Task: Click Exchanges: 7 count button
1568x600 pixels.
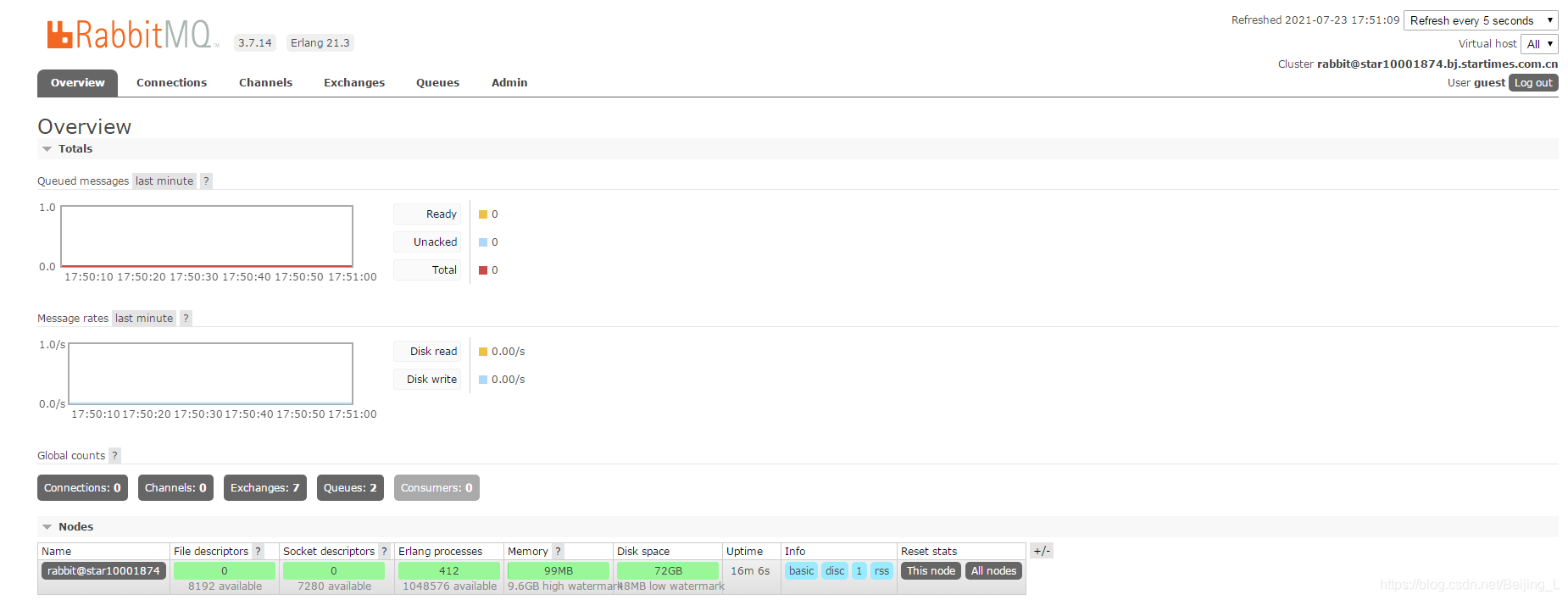Action: click(x=264, y=487)
